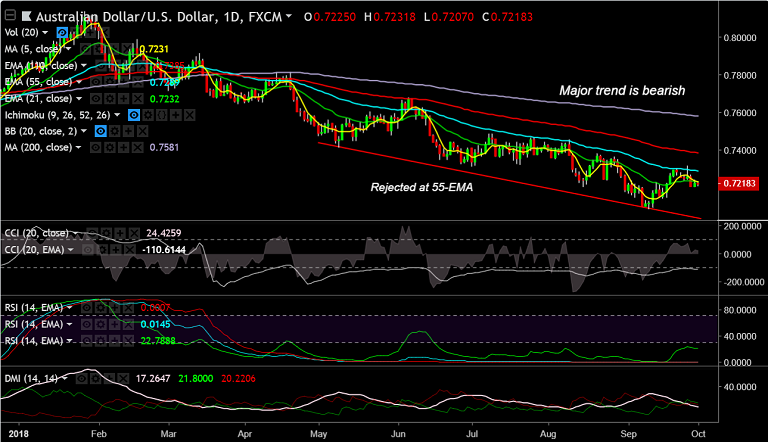Open settings gear for EMA (21, close)
Screen dimensions: 768x442
pyautogui.click(x=110, y=98)
